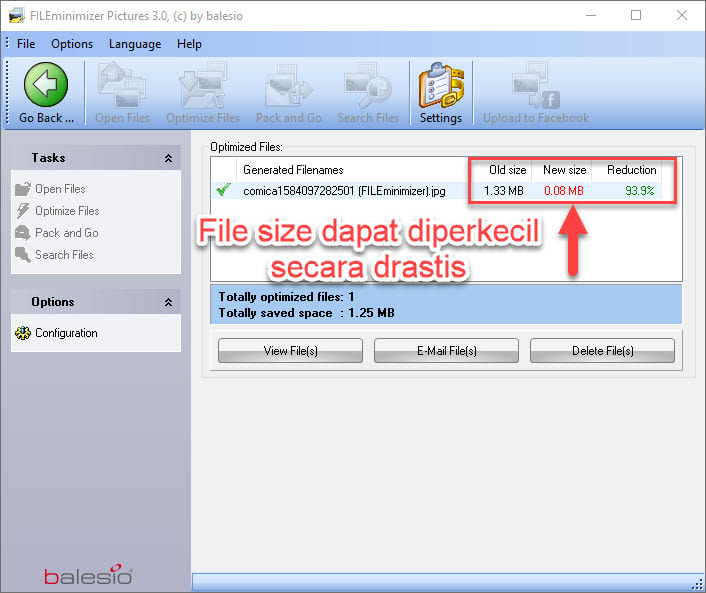Click the Pack and Go link in Tasks
This screenshot has width=706, height=593.
[67, 233]
